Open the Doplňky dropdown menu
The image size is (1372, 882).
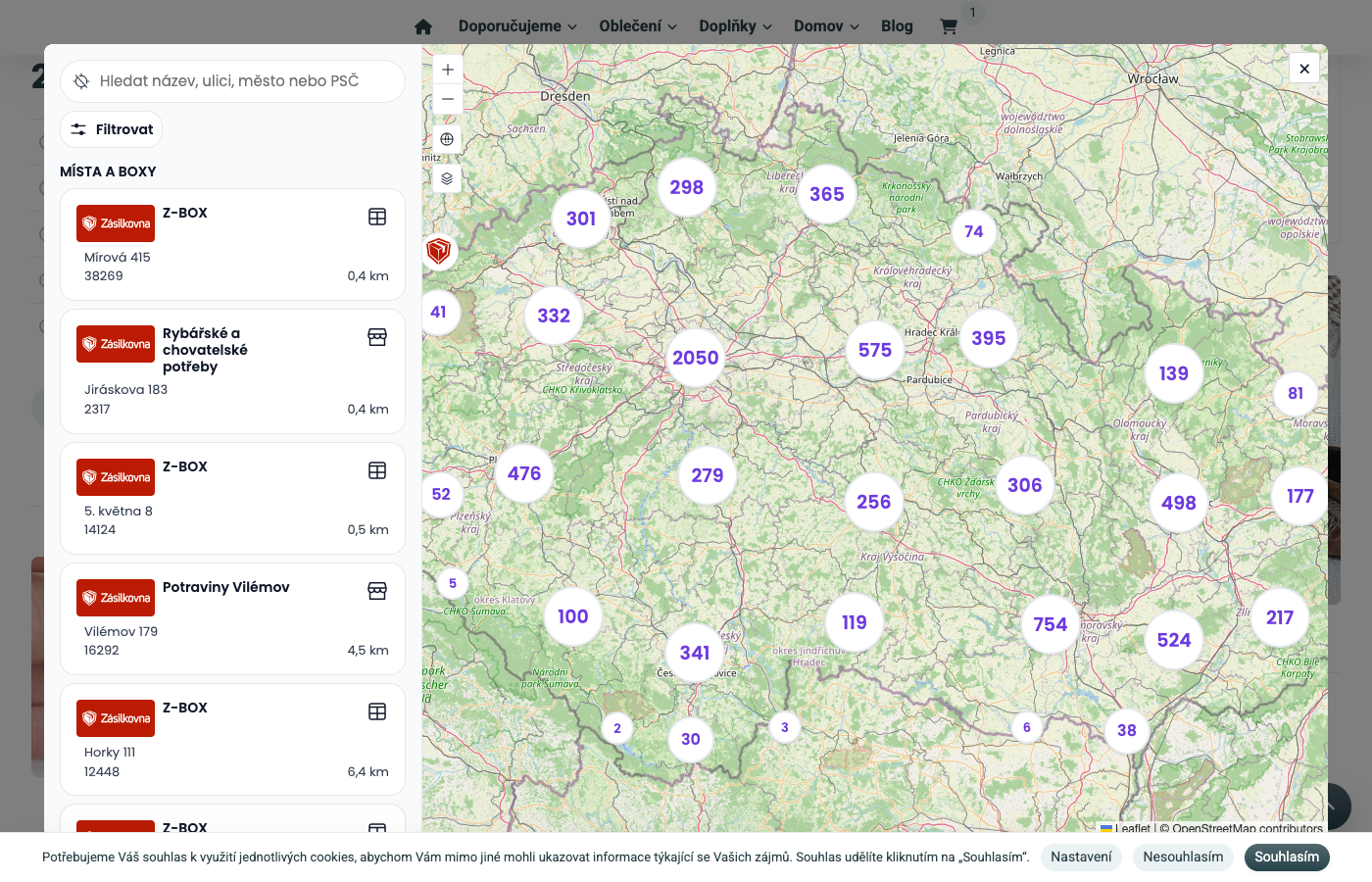tap(735, 26)
